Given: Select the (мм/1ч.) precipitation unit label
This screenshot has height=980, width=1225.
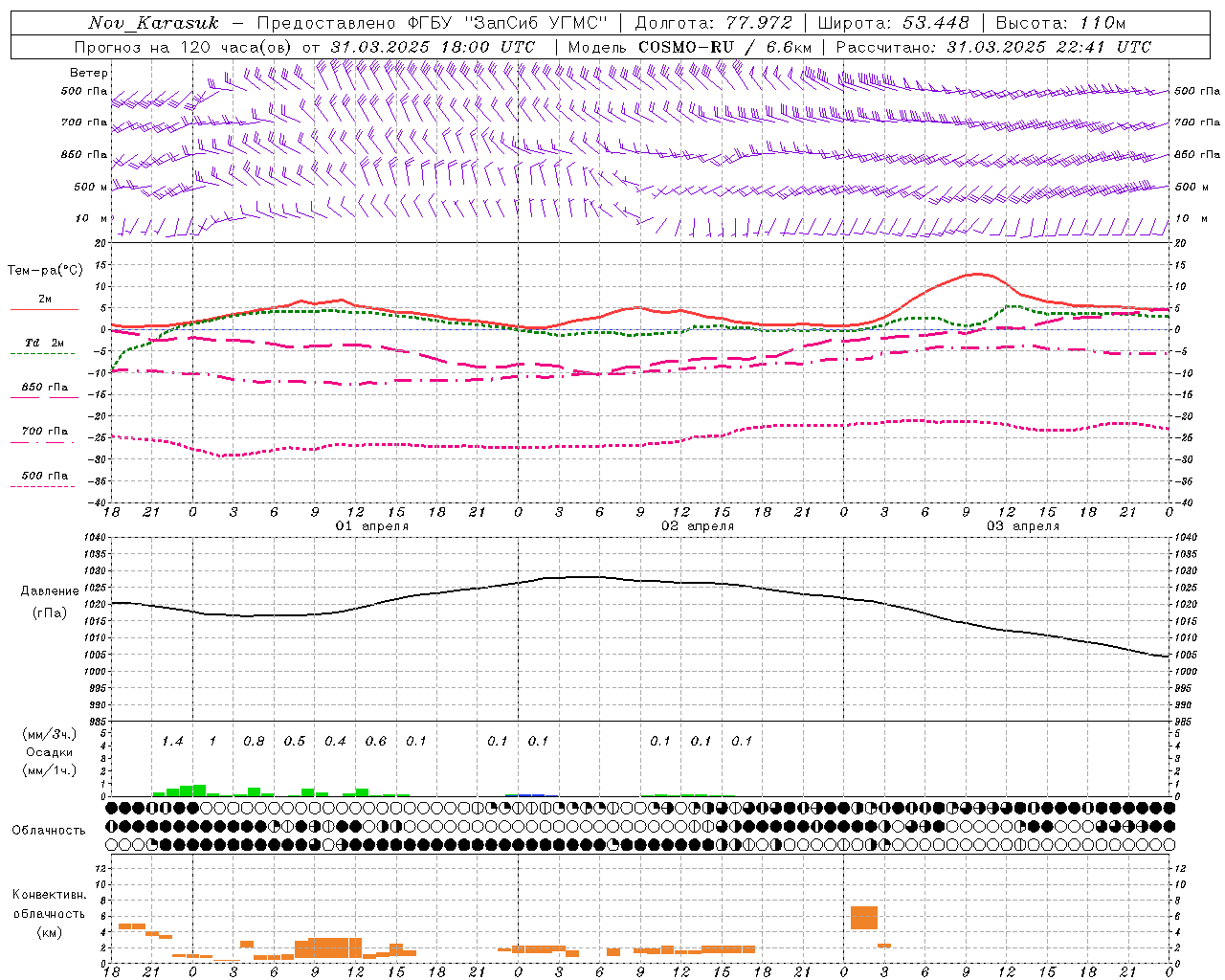Looking at the screenshot, I should [x=50, y=770].
